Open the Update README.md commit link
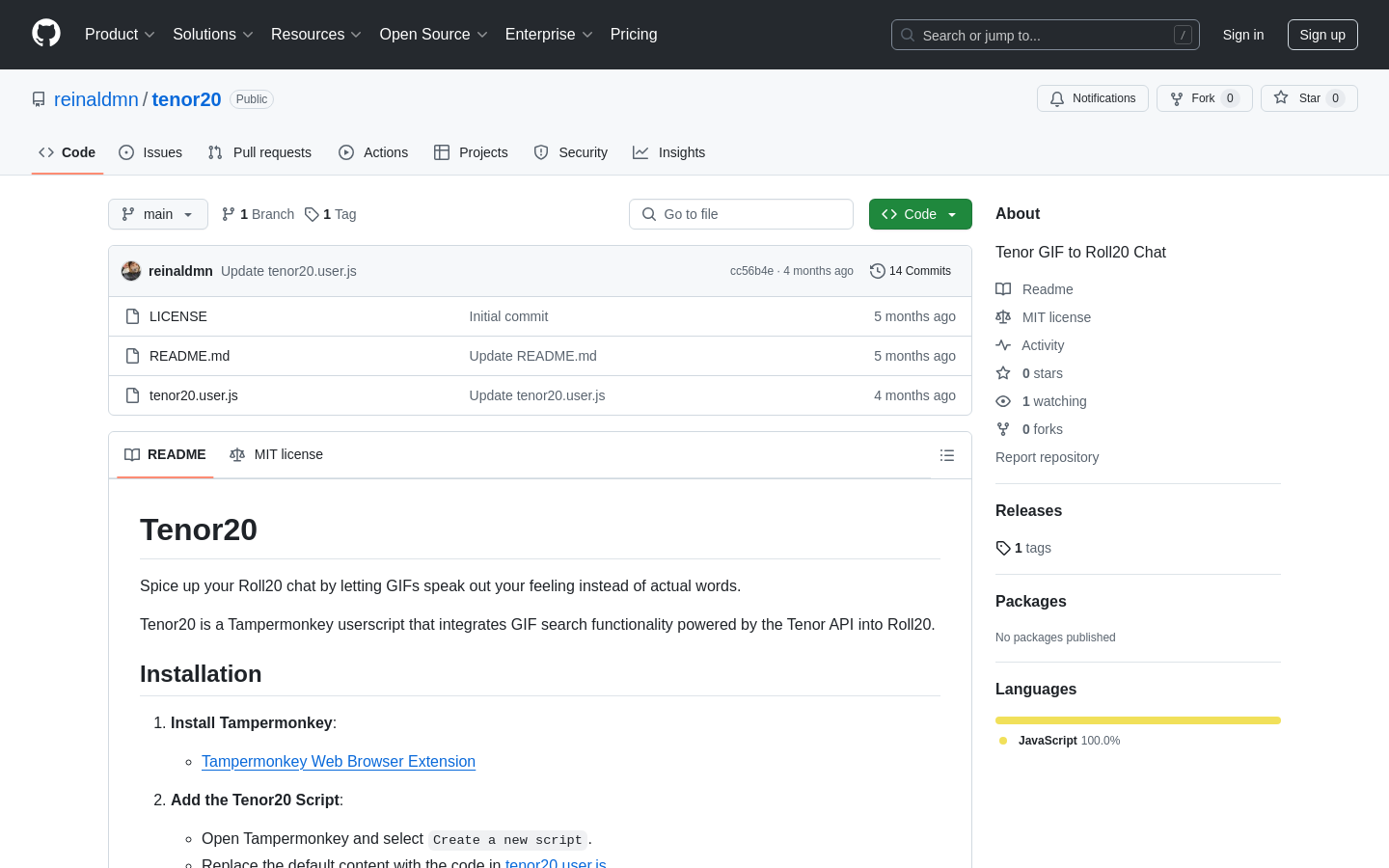This screenshot has height=868, width=1389. [533, 356]
